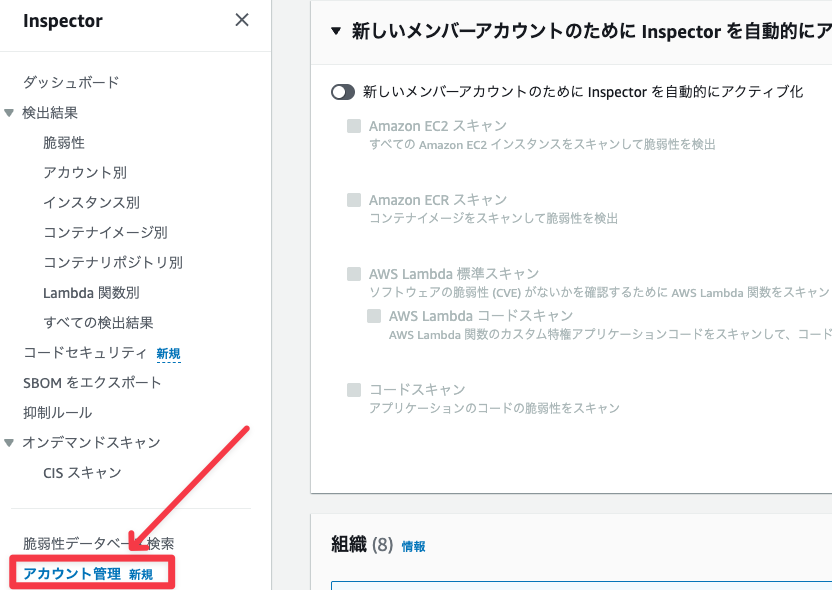This screenshot has height=590, width=832.
Task: Click the 情報 link beside 組織
Action: pos(413,546)
